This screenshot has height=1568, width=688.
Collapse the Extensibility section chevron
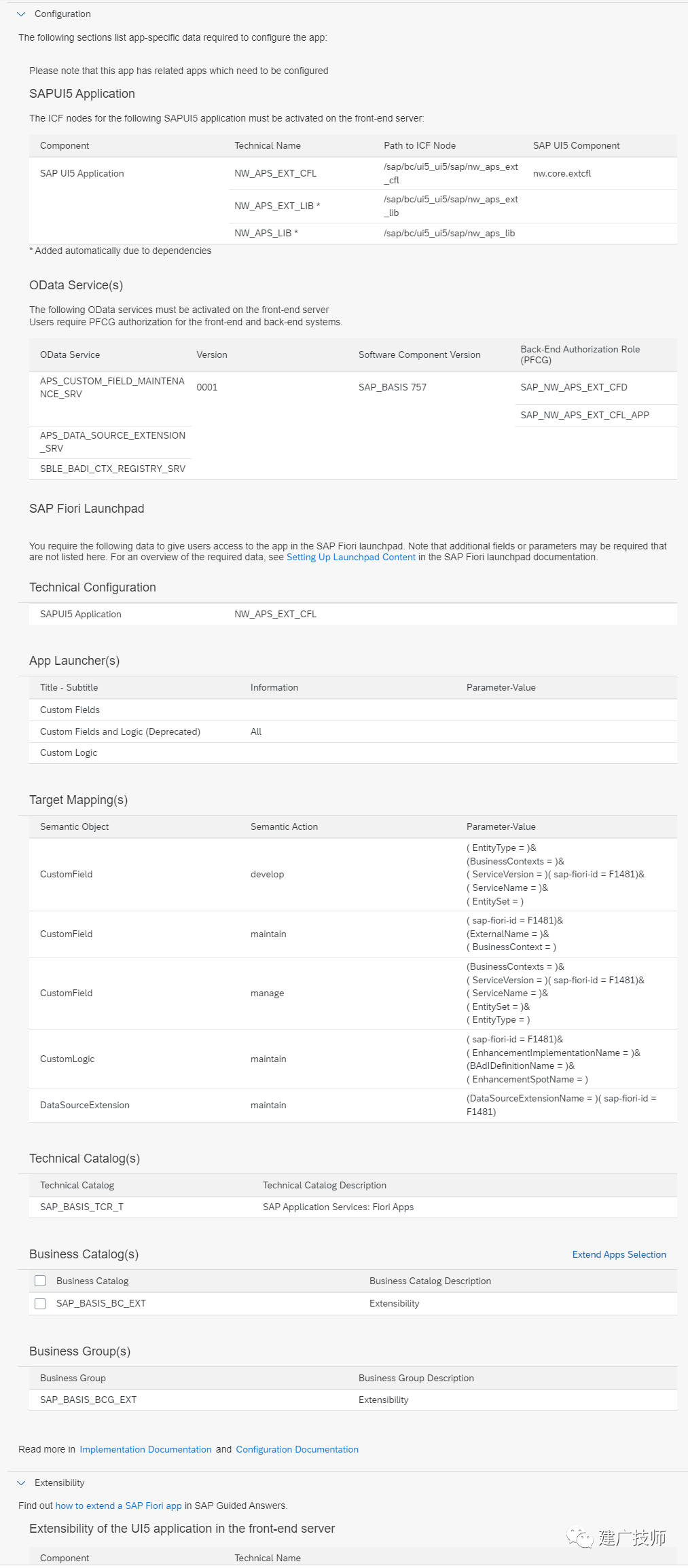(21, 1482)
